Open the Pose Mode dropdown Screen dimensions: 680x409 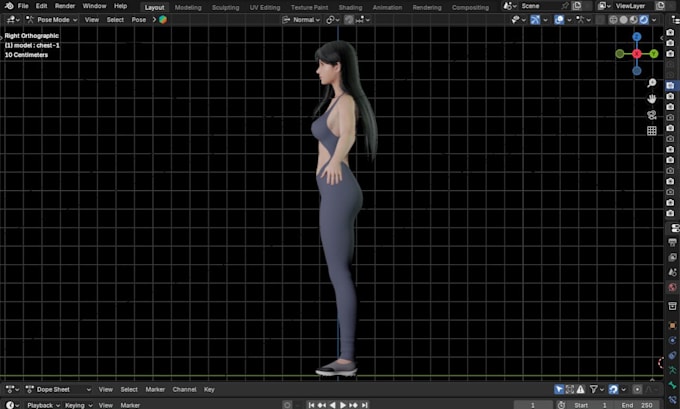tap(51, 20)
